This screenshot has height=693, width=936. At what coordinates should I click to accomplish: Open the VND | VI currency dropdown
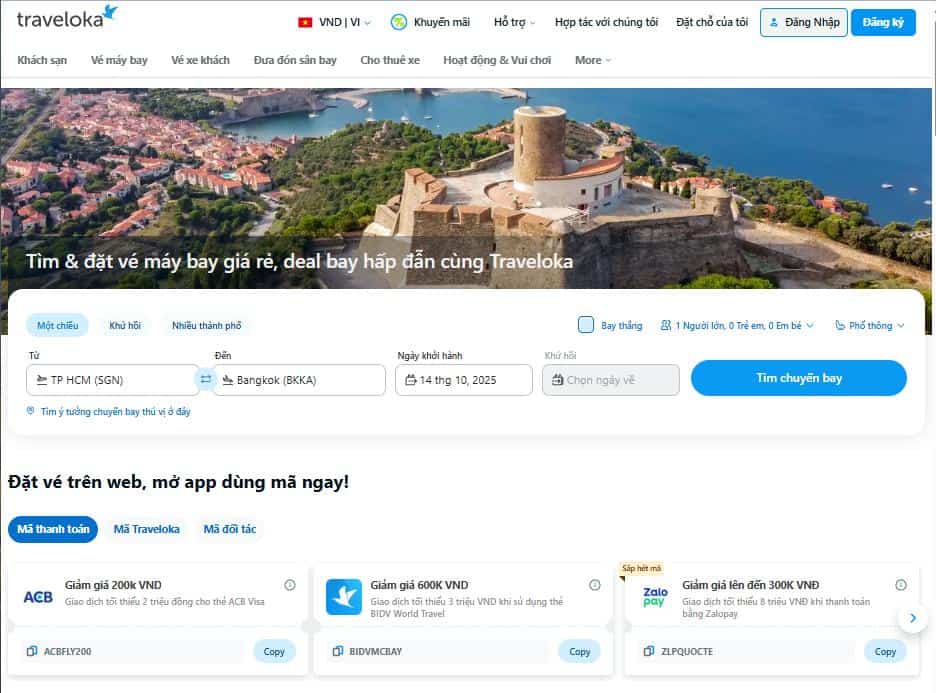pos(334,22)
